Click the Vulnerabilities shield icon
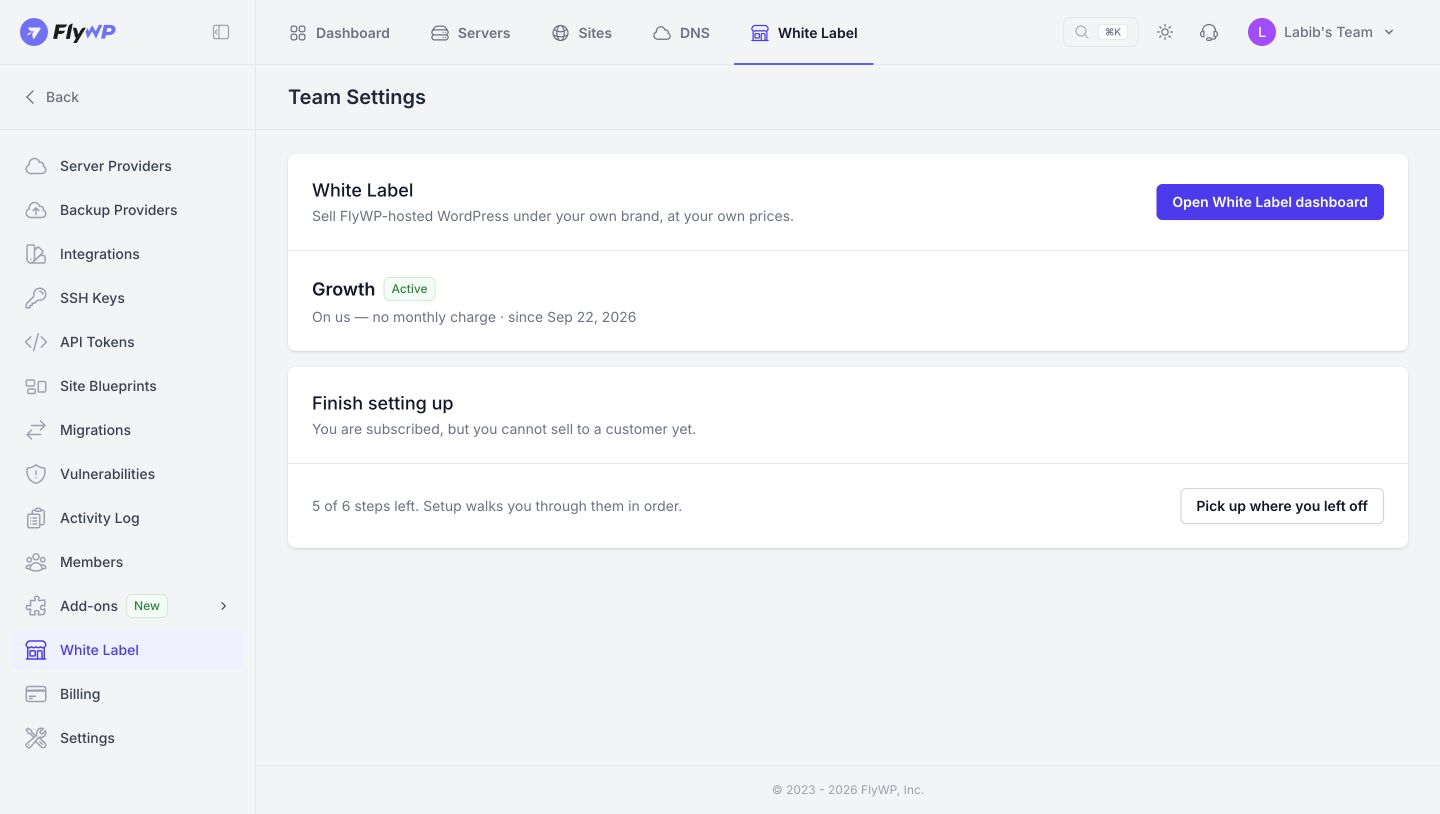The height and width of the screenshot is (814, 1440). coord(36,474)
